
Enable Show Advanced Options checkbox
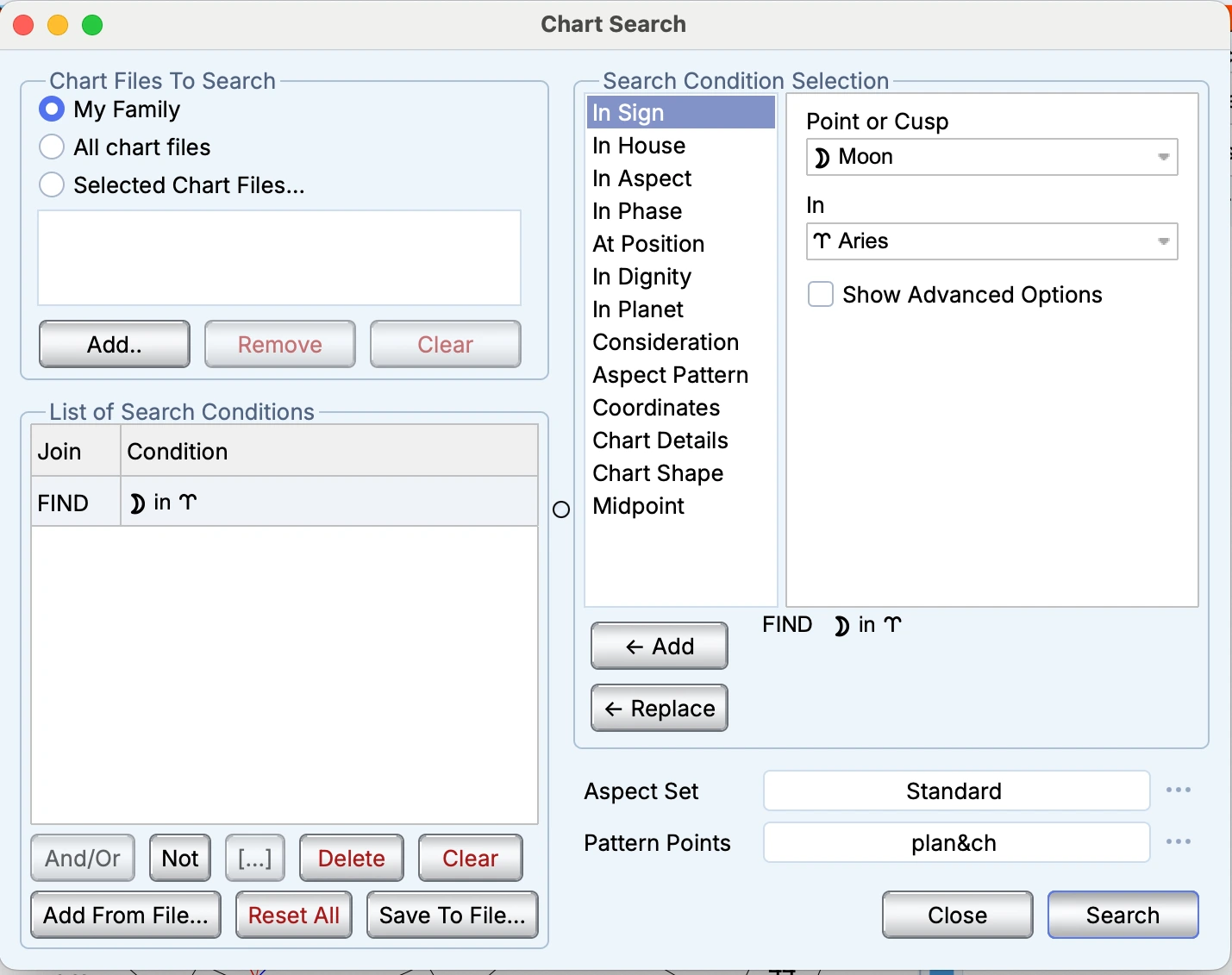[x=821, y=295]
